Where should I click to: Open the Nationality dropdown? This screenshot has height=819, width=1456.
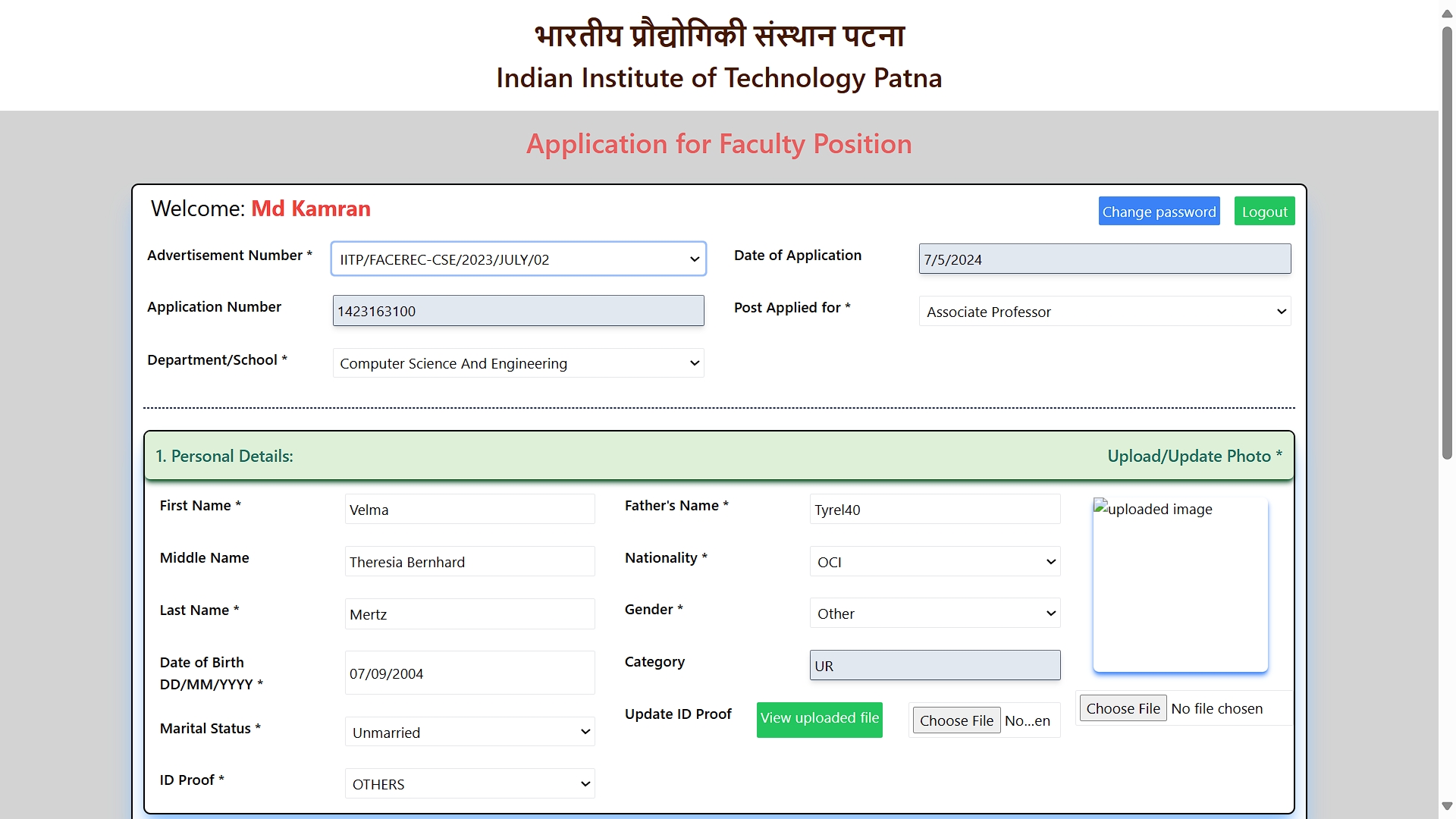934,561
